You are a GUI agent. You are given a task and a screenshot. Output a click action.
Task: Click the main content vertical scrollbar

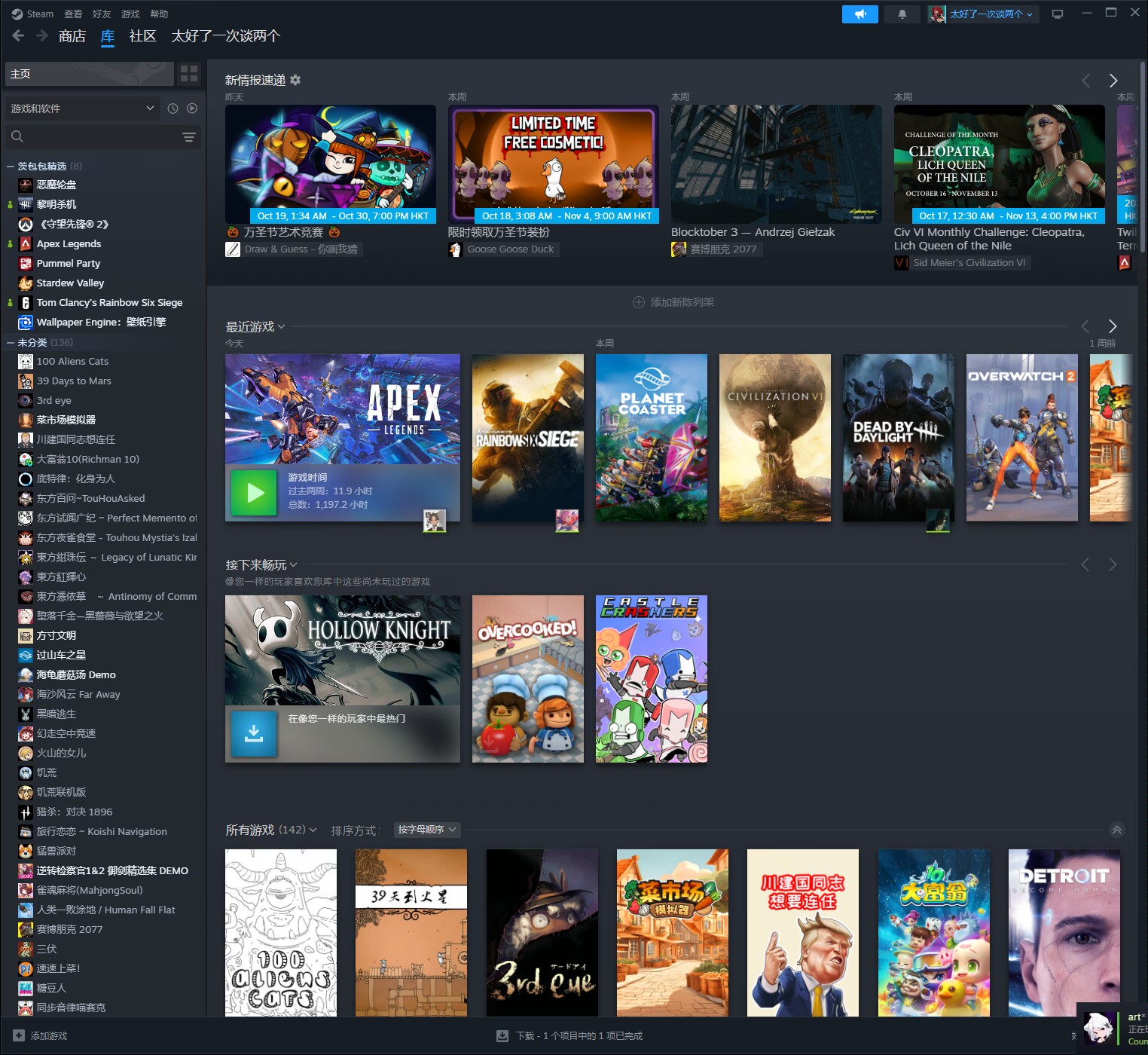(1143, 157)
